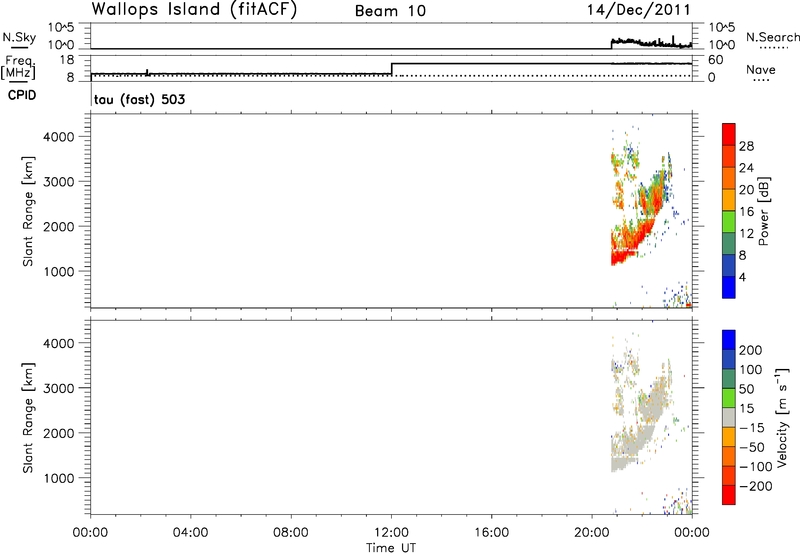Click Power colorbar segment between 16 and 20
Viewport: 800px width, 554px height.
729,200
